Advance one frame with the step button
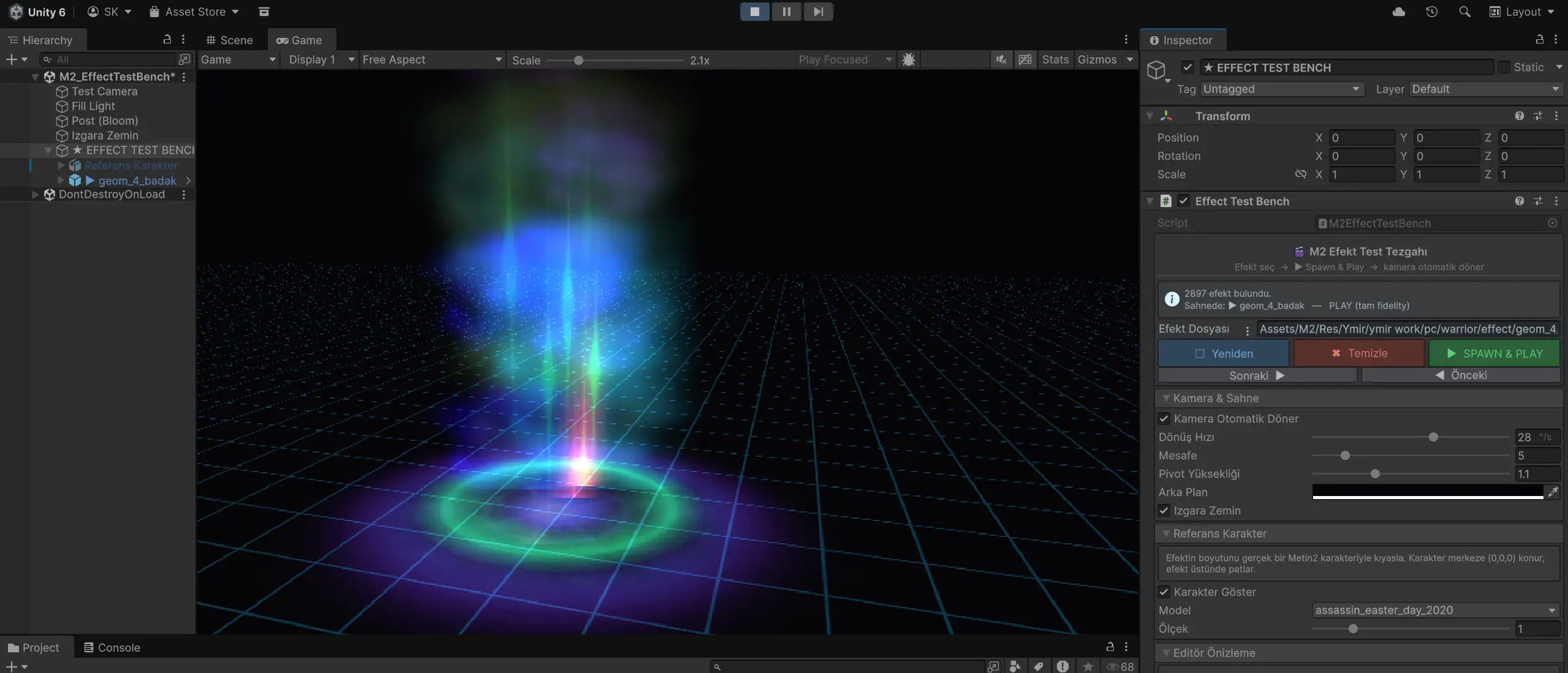 818,12
